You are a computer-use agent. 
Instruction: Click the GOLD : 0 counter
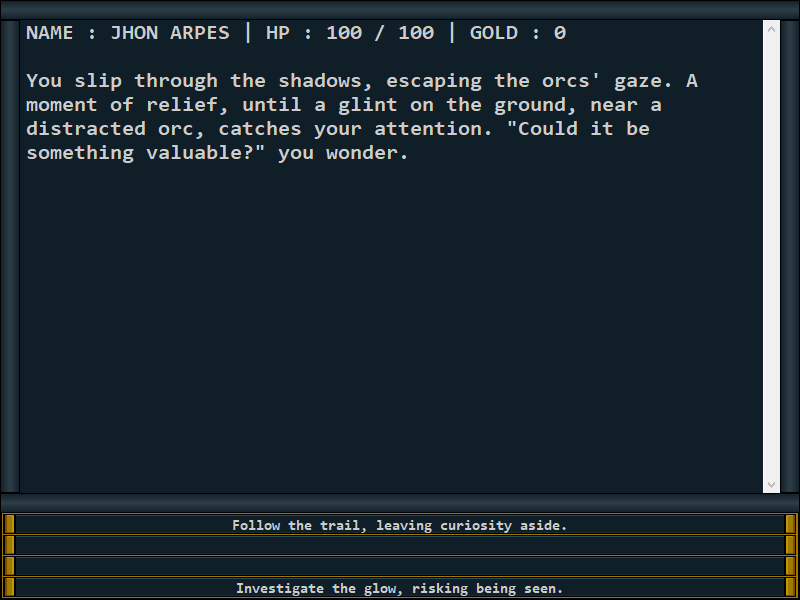pyautogui.click(x=517, y=33)
